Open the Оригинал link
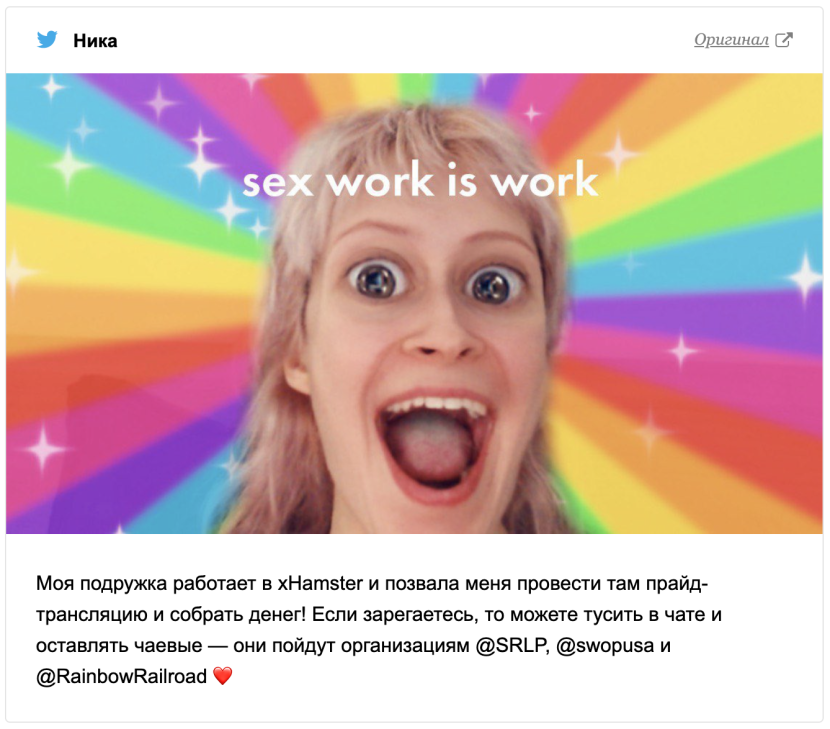Image resolution: width=830 pixels, height=729 pixels. tap(731, 40)
